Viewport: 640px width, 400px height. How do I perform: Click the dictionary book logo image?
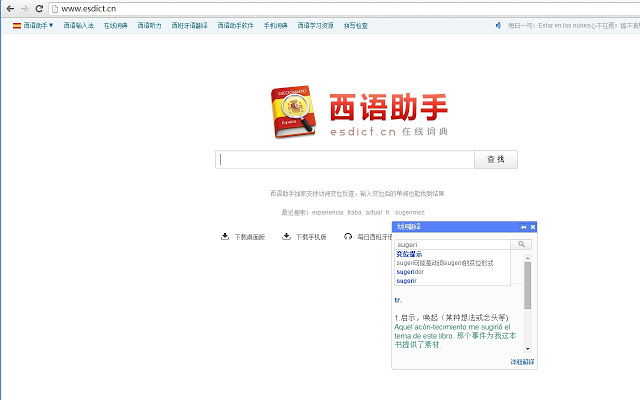click(x=293, y=111)
